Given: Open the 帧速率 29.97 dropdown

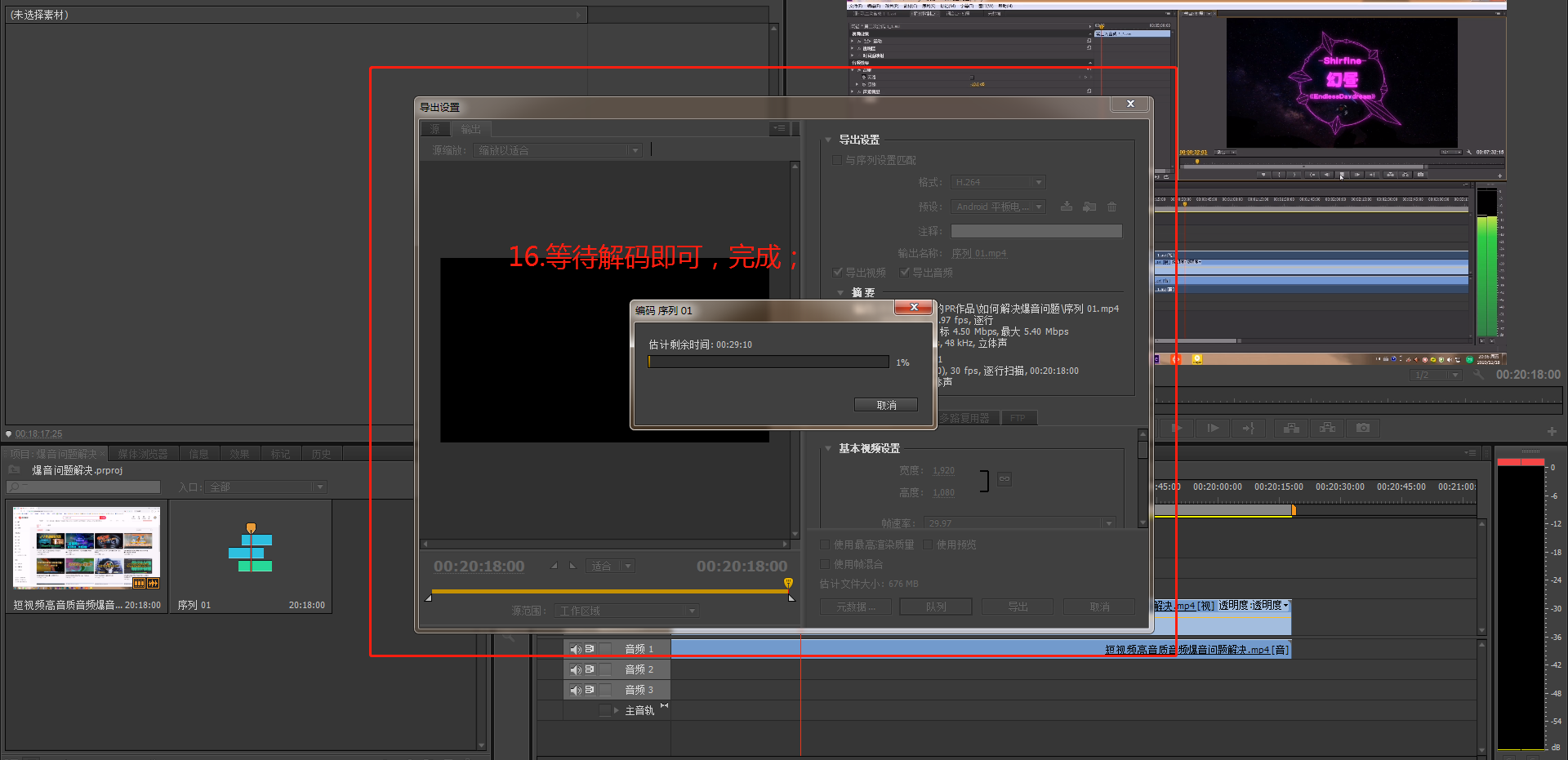Looking at the screenshot, I should tap(1020, 522).
